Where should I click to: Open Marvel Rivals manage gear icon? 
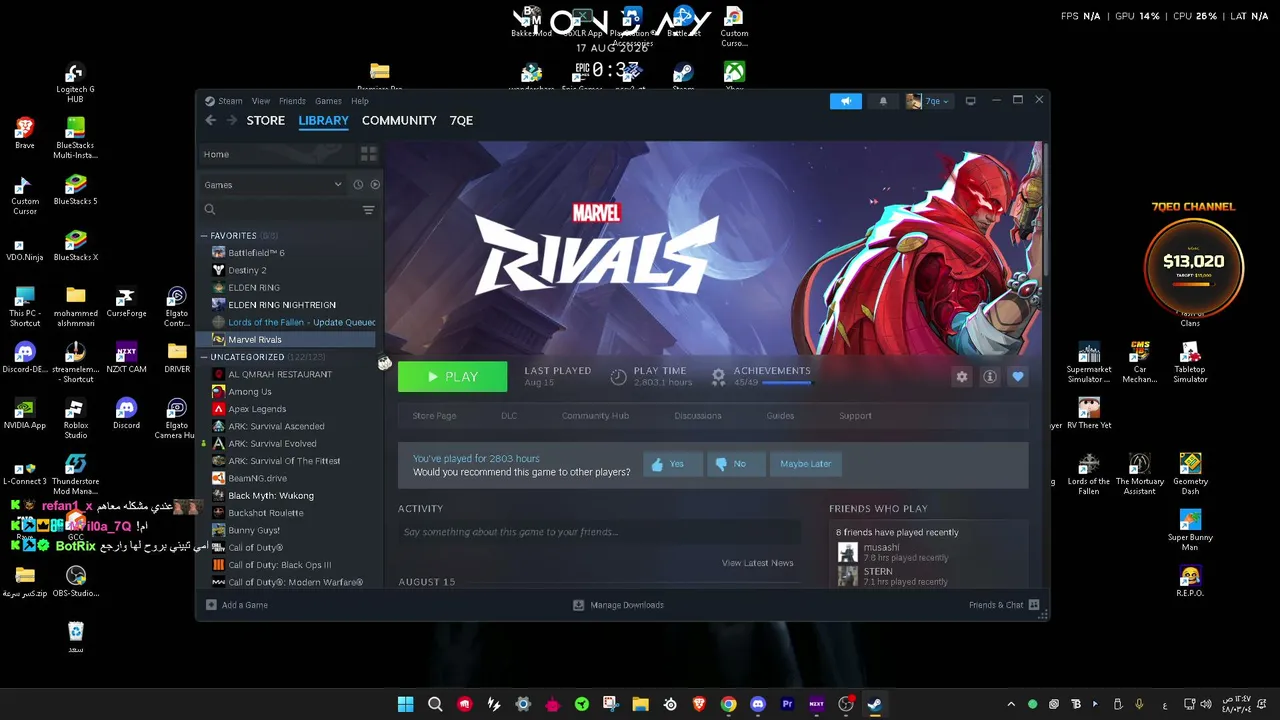961,377
